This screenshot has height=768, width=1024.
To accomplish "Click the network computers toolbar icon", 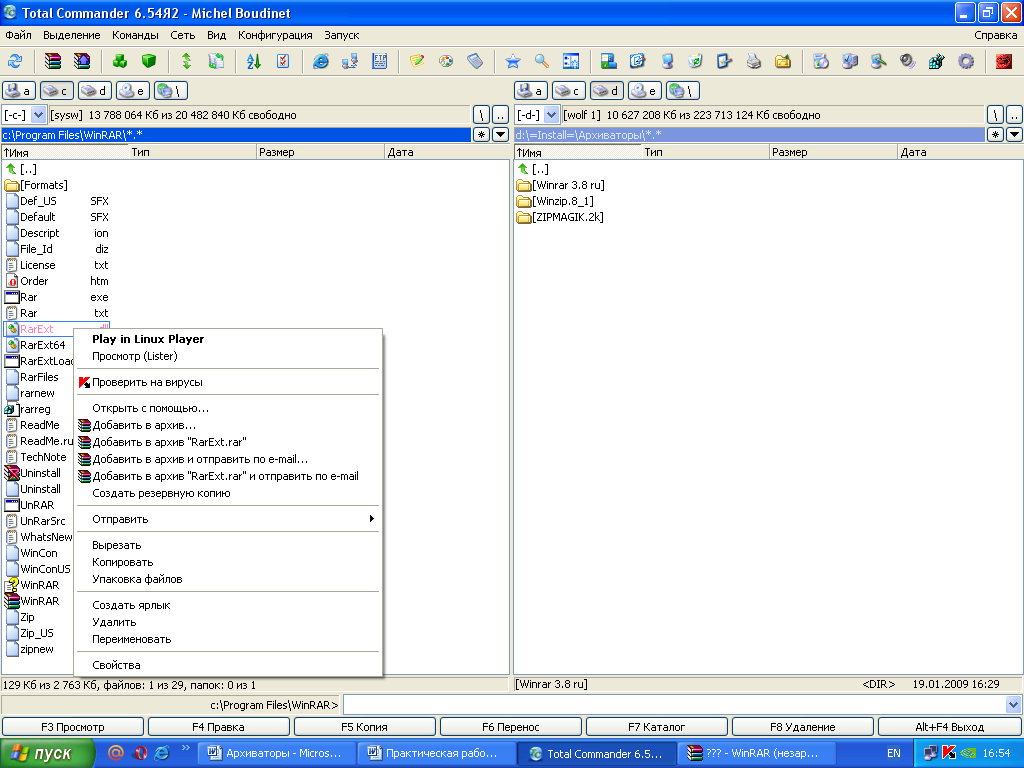I will [350, 61].
